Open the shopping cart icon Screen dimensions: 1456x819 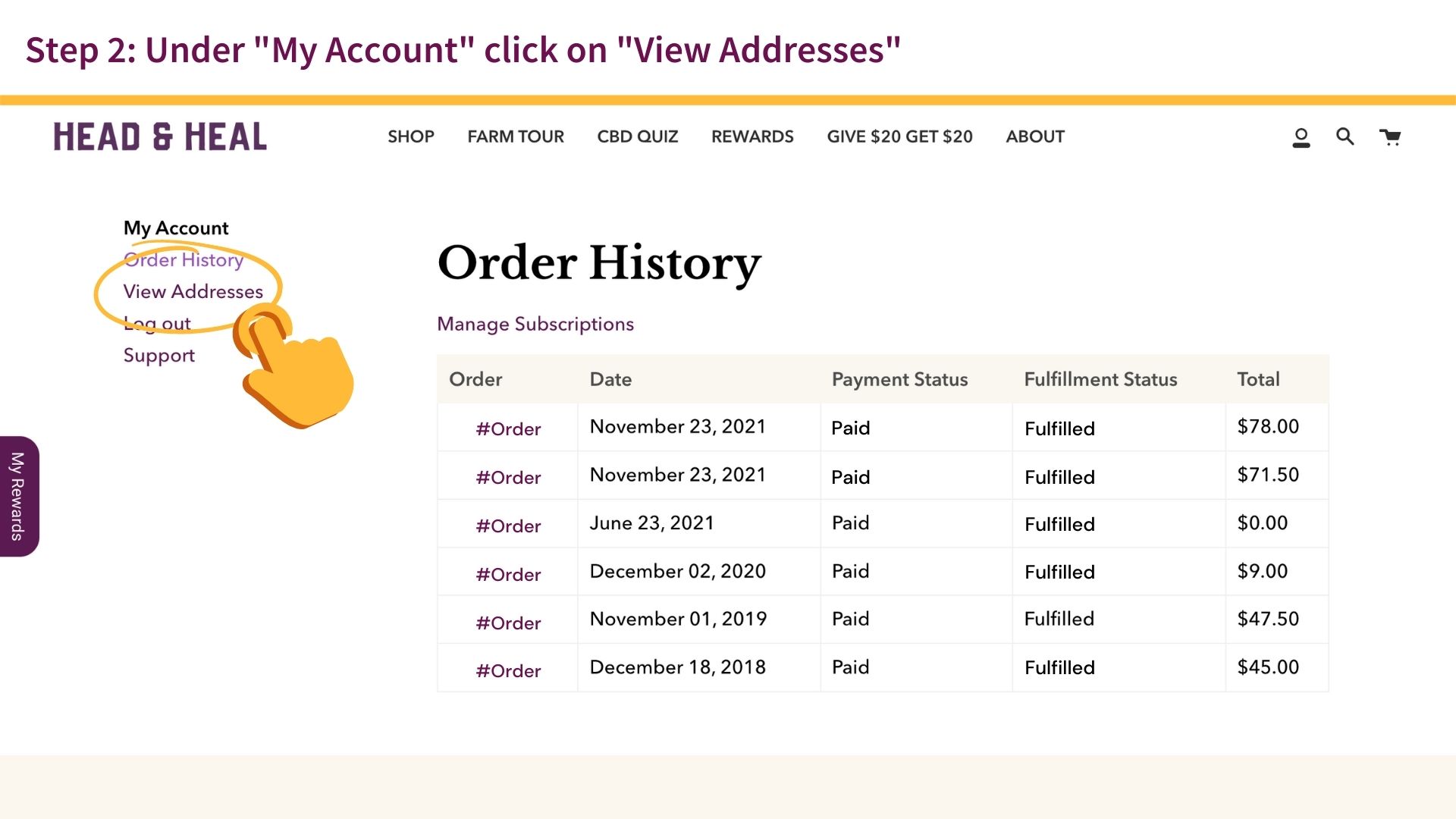[x=1390, y=136]
